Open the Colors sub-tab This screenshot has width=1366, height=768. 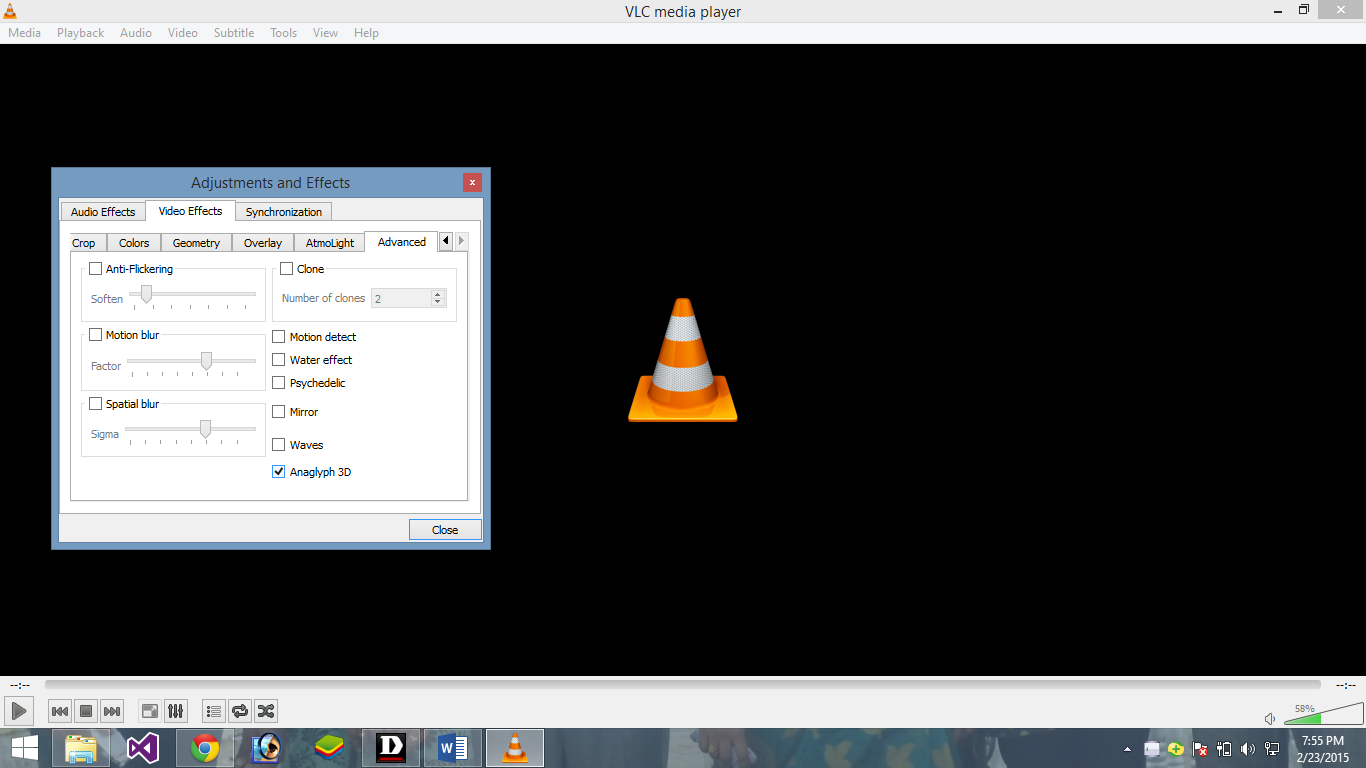pyautogui.click(x=134, y=243)
